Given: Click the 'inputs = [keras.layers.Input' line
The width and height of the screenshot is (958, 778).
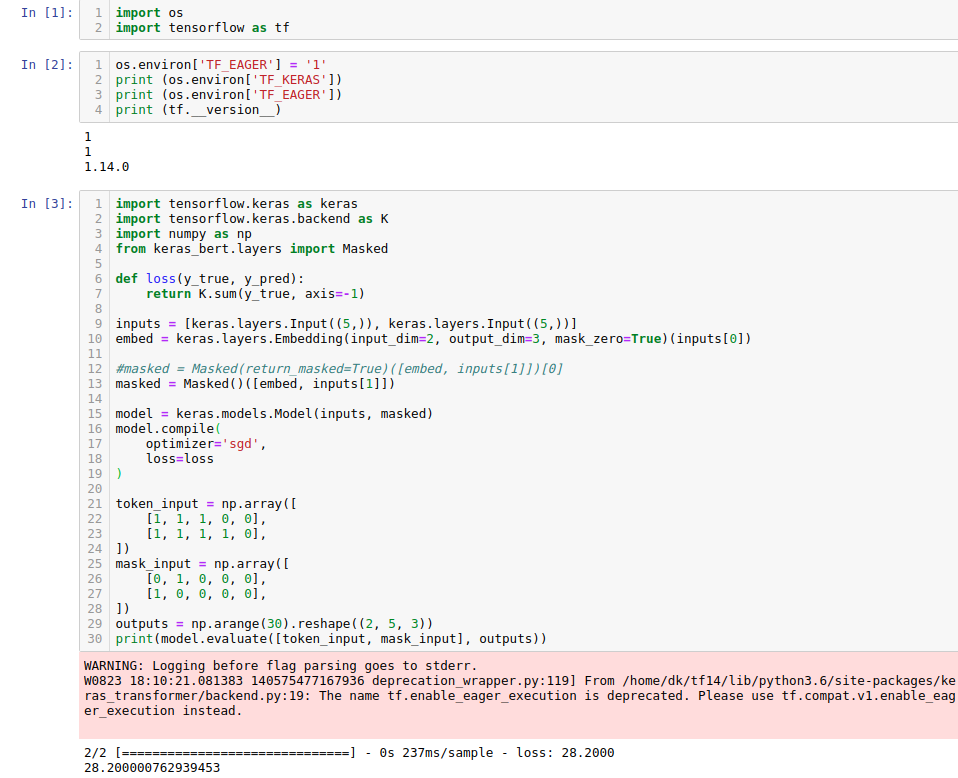Looking at the screenshot, I should (x=346, y=324).
